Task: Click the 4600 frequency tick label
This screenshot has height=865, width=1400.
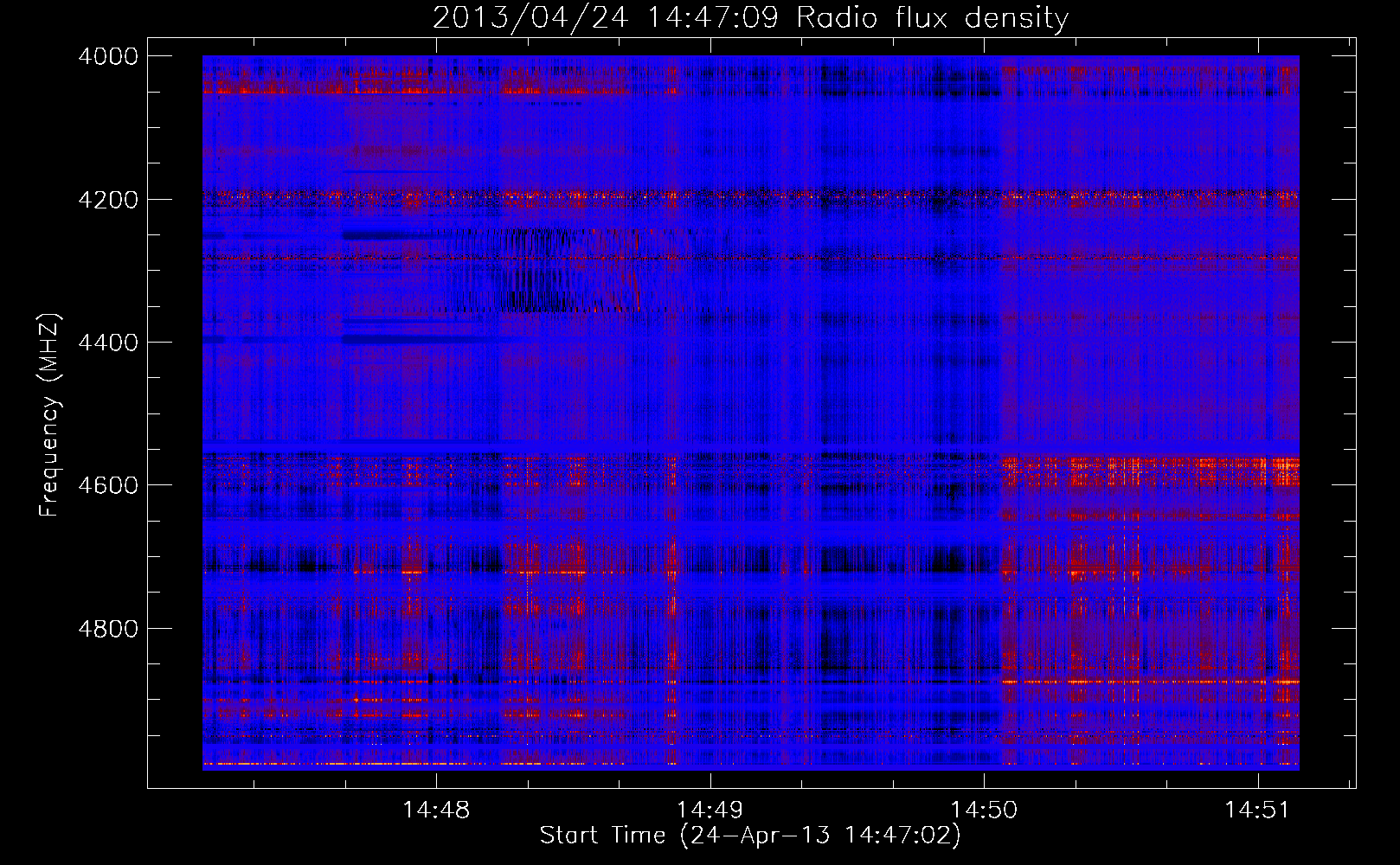Action: [x=108, y=485]
